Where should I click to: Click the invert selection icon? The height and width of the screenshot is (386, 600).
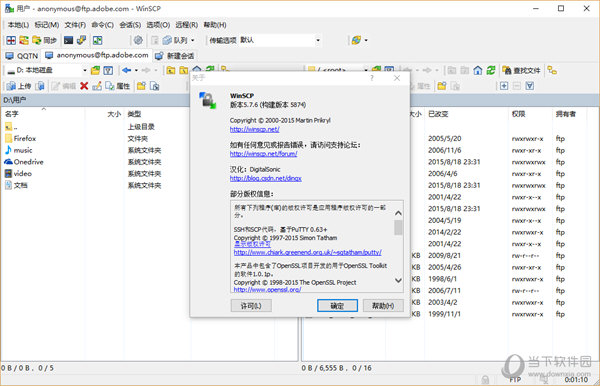coord(530,86)
